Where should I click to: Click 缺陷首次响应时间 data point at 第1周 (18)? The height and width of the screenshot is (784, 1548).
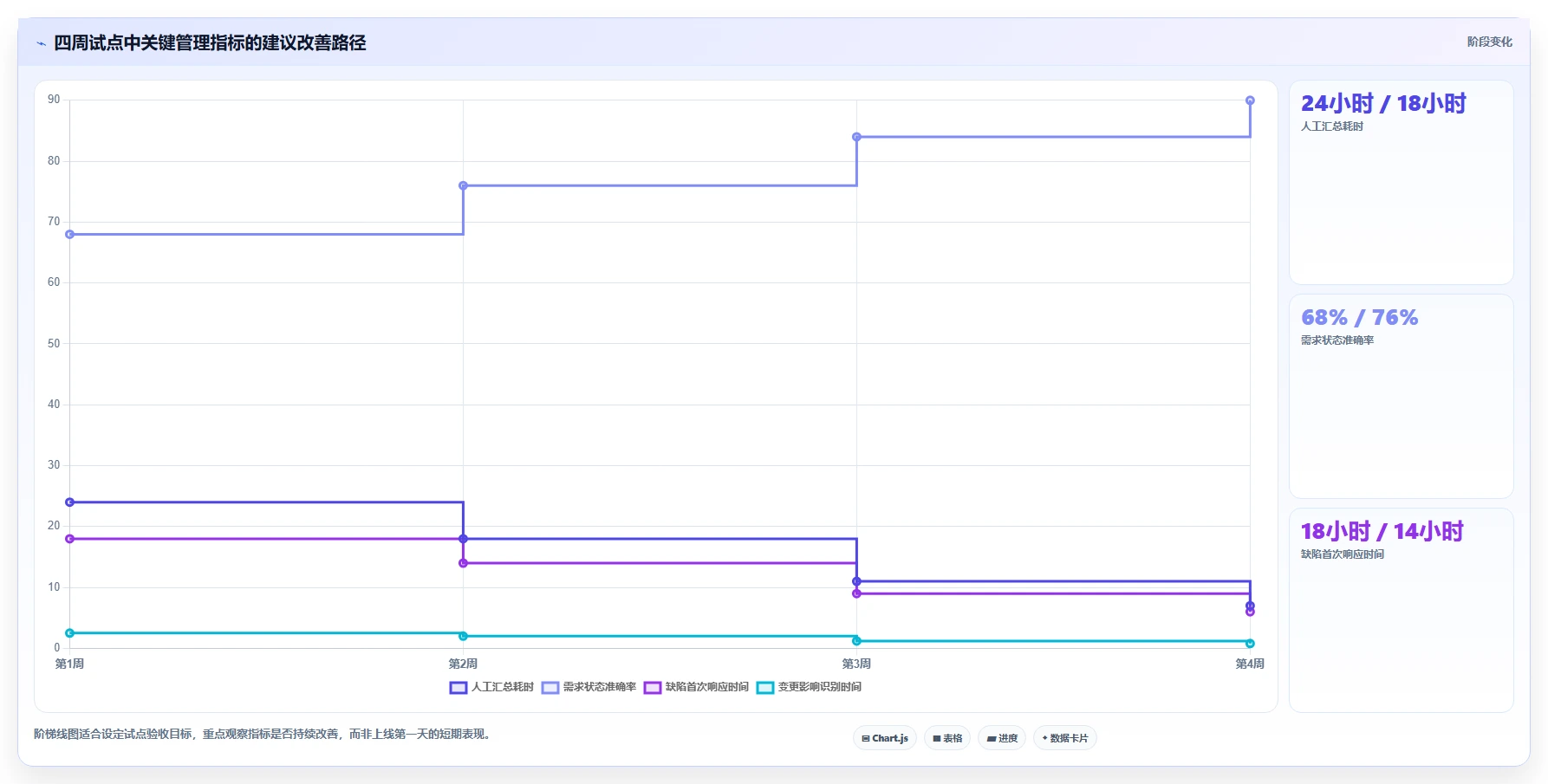point(70,539)
